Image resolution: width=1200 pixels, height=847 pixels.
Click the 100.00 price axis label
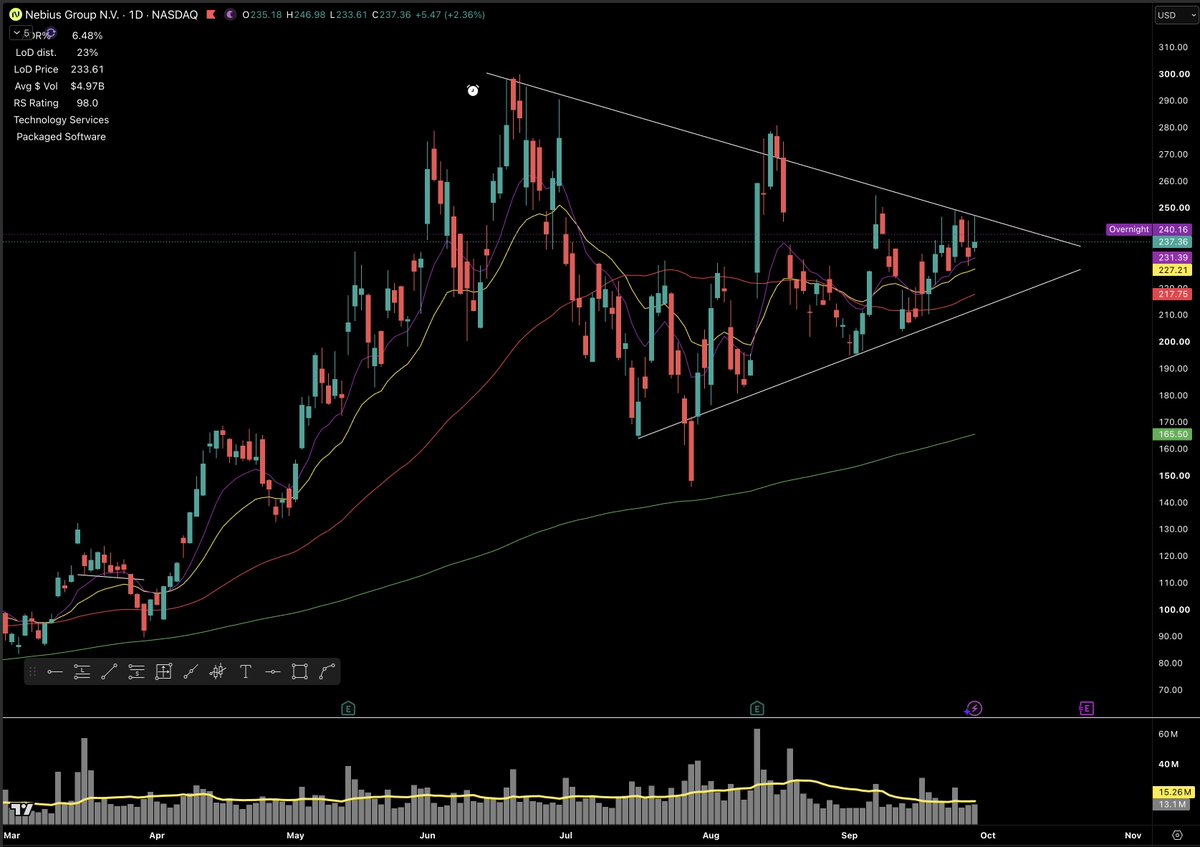(1173, 609)
